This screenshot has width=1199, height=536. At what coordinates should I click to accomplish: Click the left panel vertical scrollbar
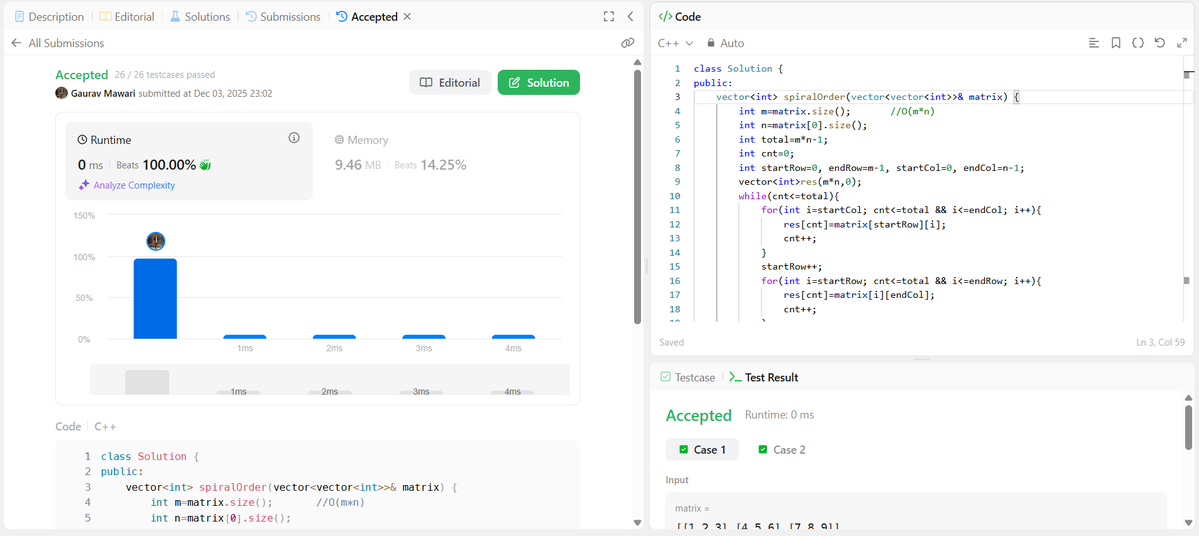pos(638,197)
